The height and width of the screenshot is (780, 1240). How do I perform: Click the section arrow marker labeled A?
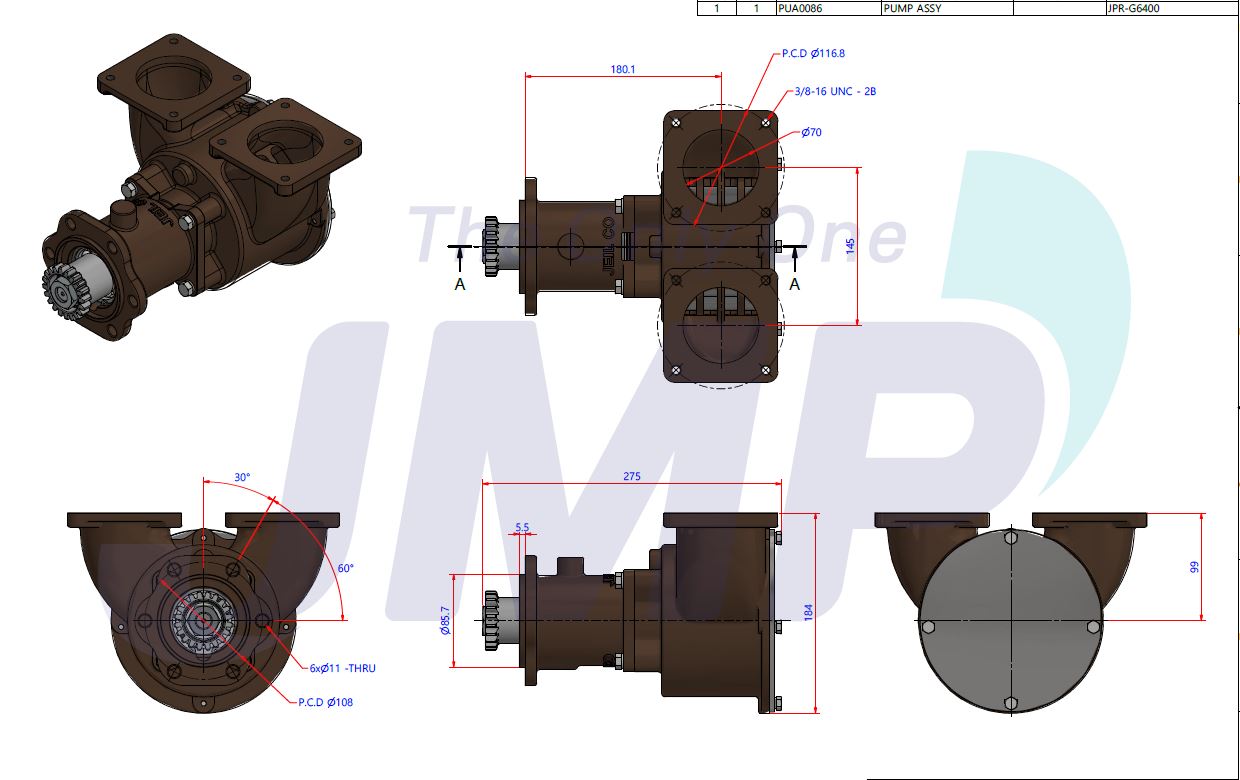[x=460, y=285]
